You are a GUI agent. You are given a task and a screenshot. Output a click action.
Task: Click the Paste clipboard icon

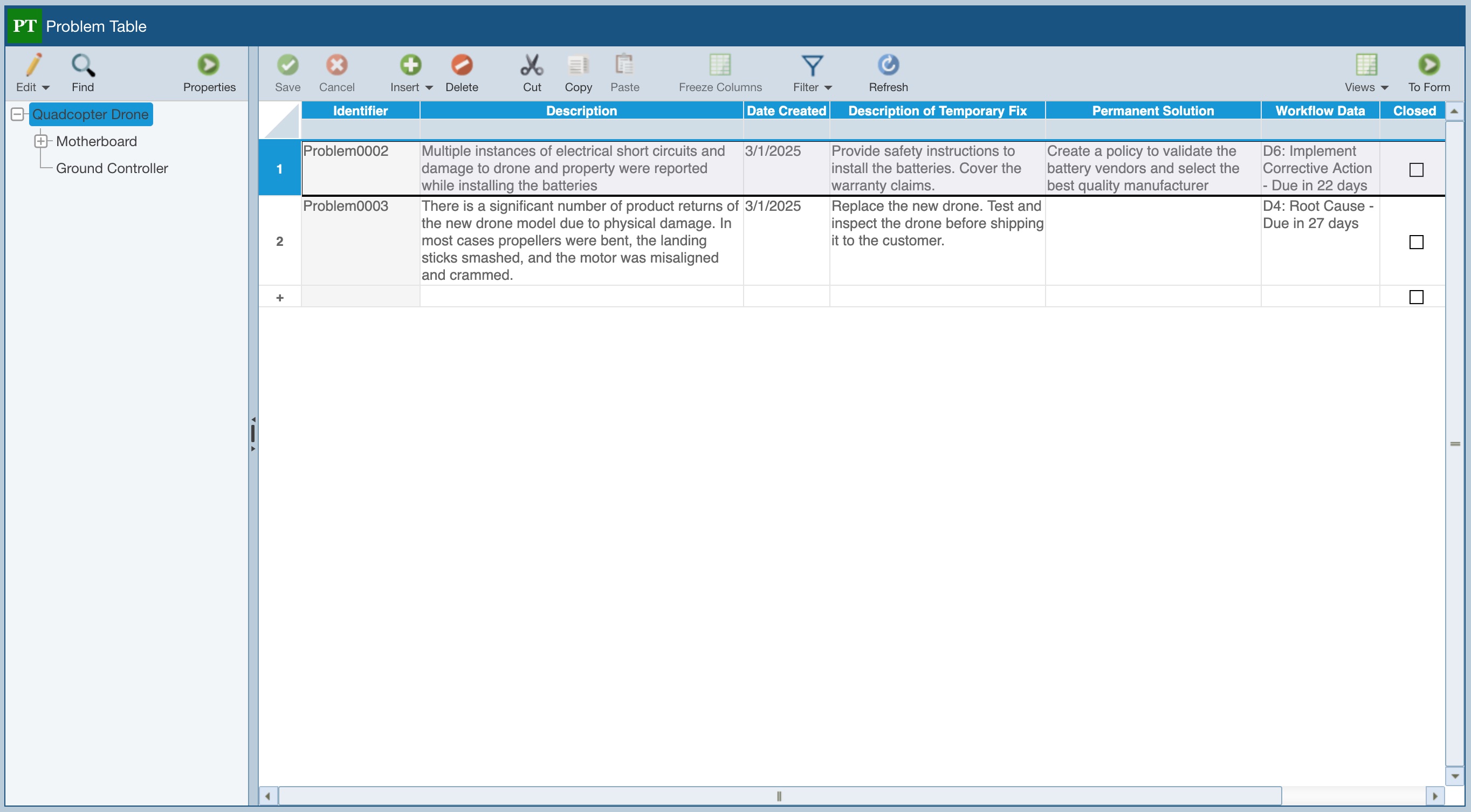(x=624, y=65)
